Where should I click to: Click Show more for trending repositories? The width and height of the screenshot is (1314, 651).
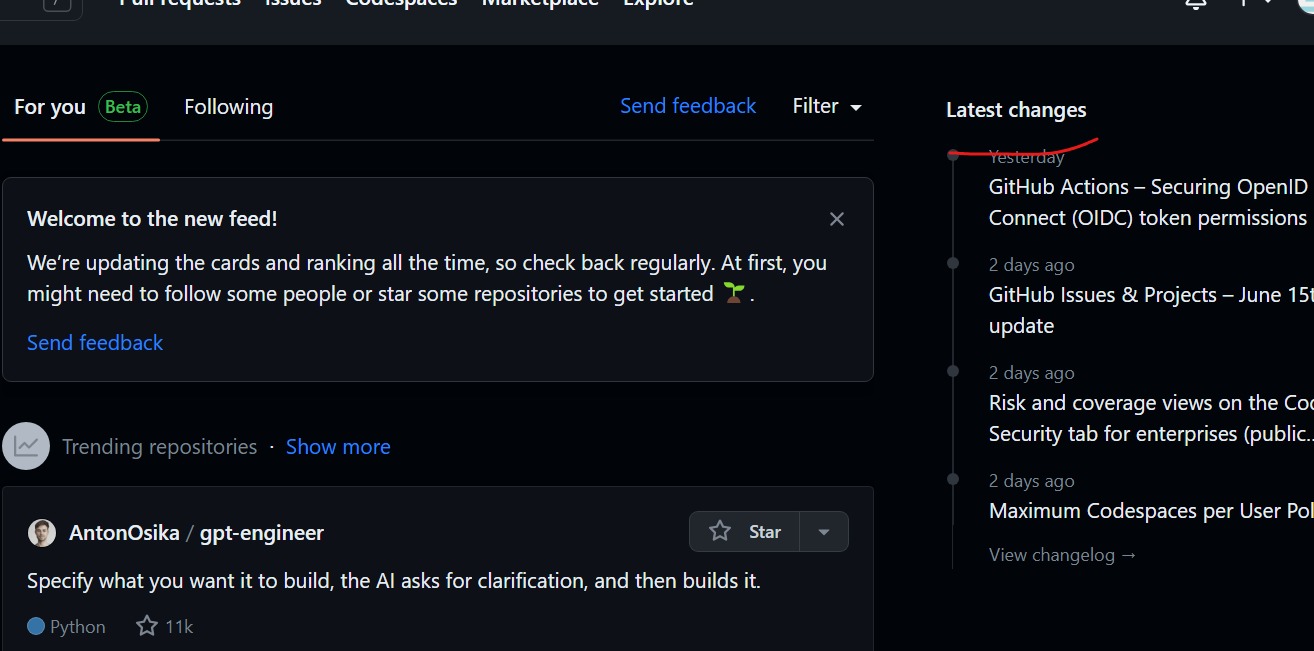point(338,446)
